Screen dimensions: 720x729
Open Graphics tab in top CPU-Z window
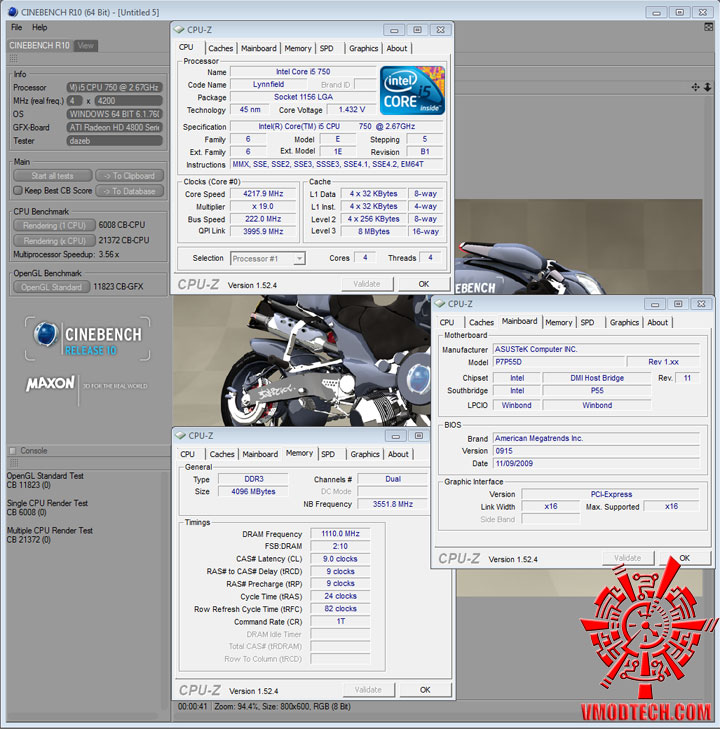363,48
